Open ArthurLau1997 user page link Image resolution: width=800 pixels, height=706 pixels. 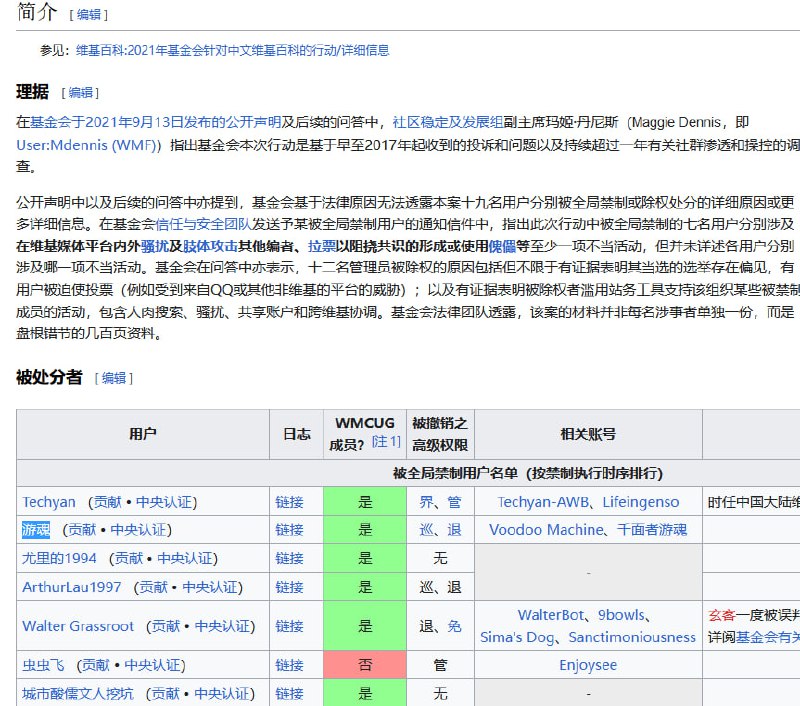[71, 587]
